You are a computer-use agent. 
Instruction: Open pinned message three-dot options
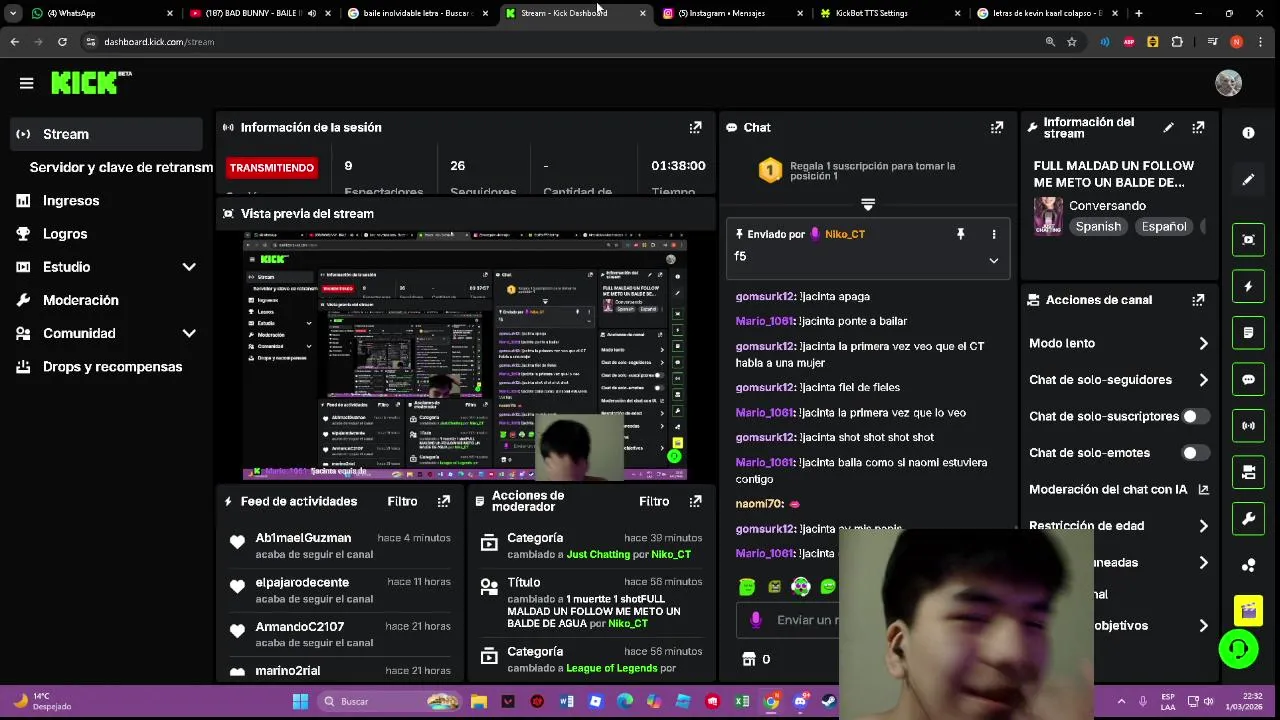[x=993, y=234]
